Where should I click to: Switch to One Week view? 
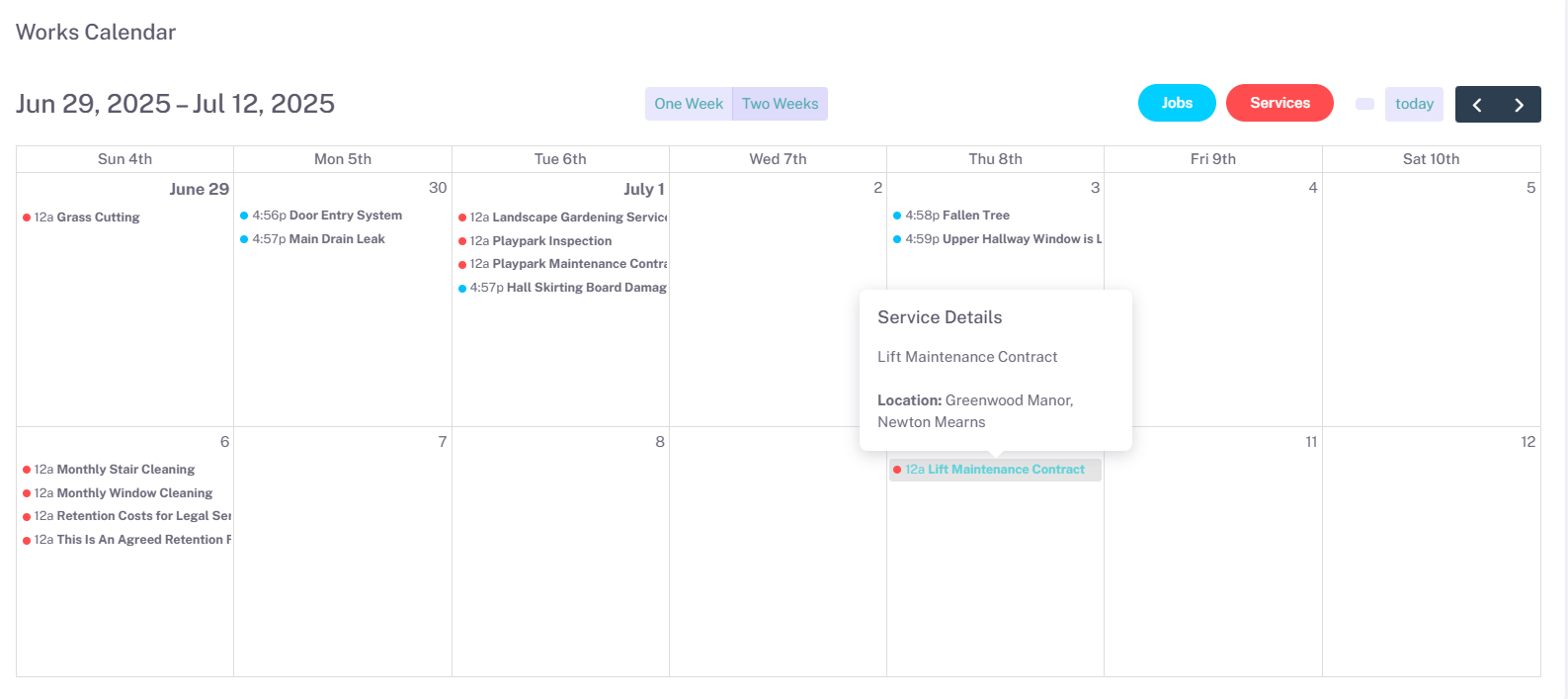[689, 104]
